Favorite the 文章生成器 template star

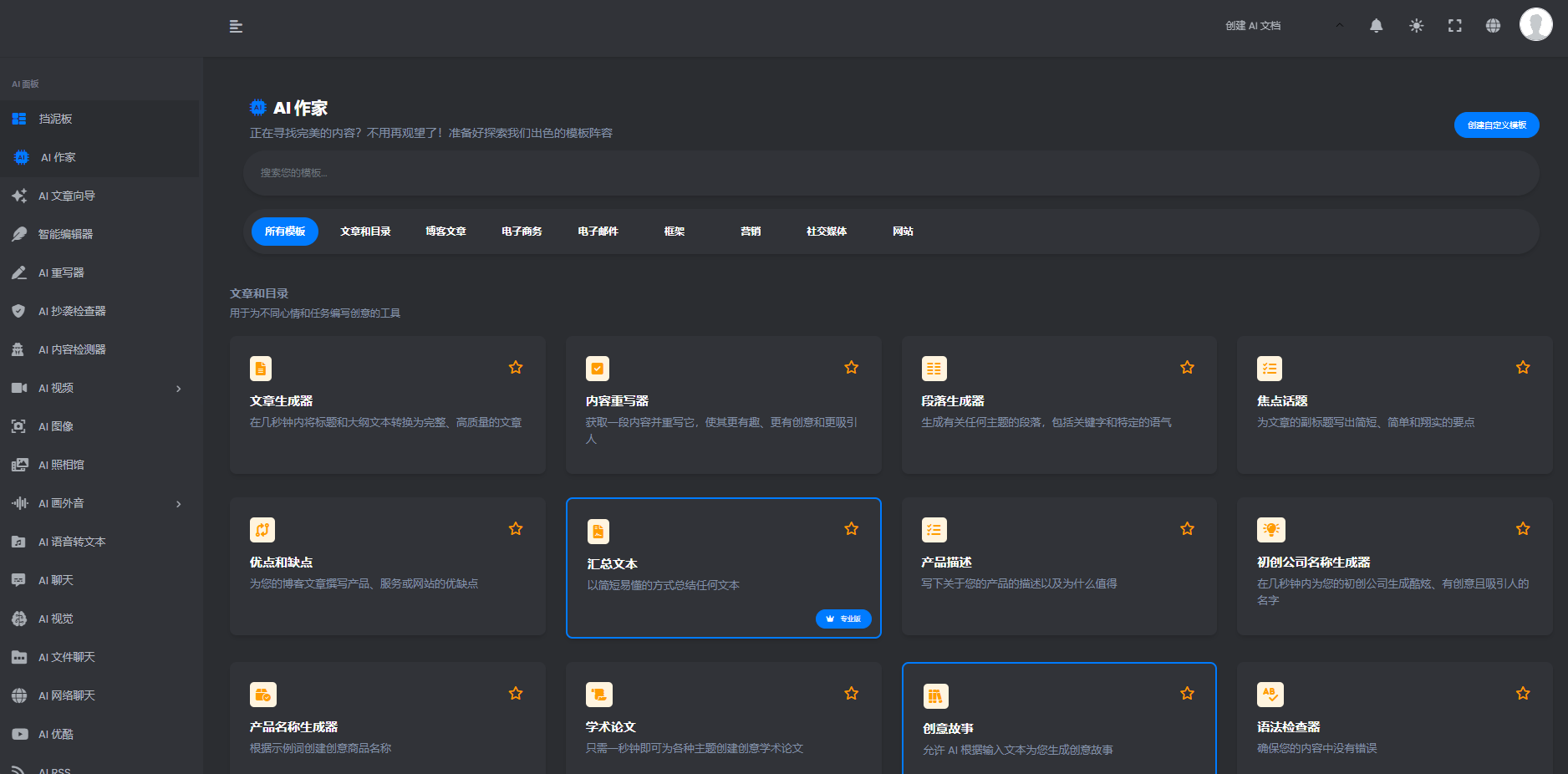[516, 368]
